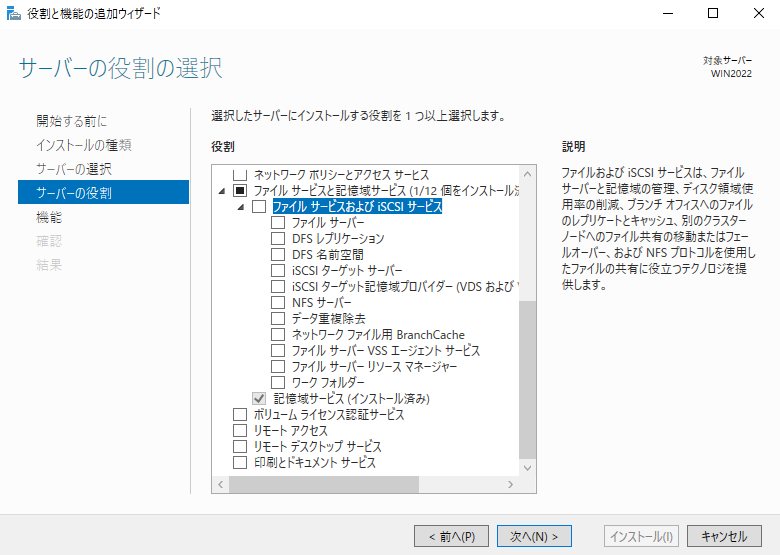This screenshot has width=780, height=555.
Task: Check the ワーク フォルダー checkbox
Action: (278, 383)
